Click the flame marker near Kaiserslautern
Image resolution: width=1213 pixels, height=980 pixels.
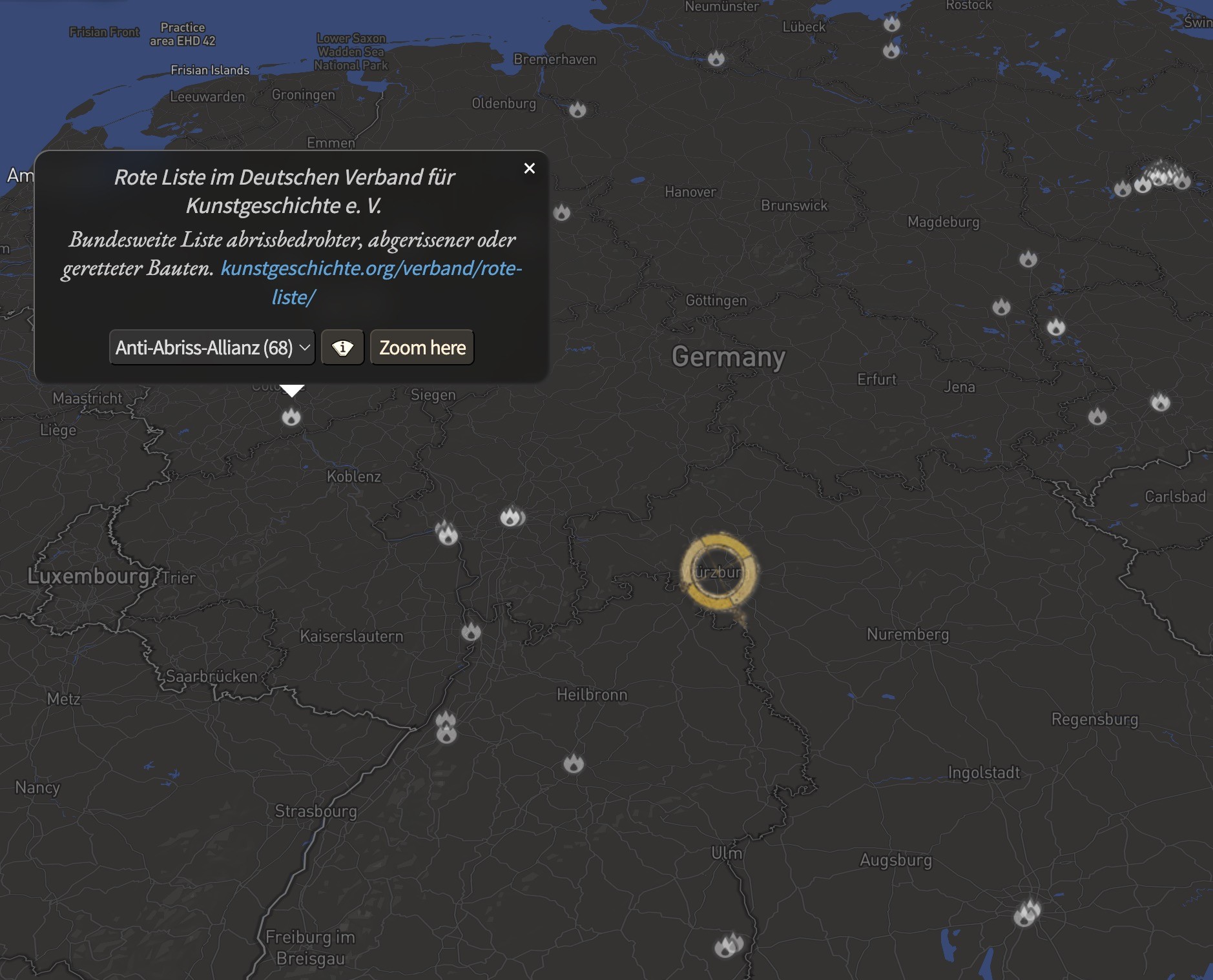pos(471,631)
